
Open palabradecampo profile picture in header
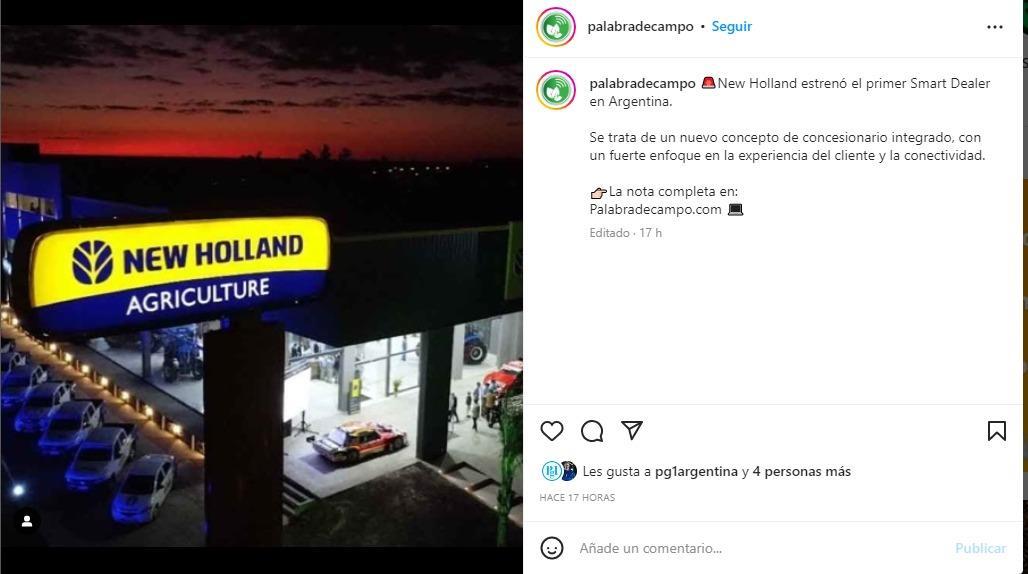[x=555, y=27]
